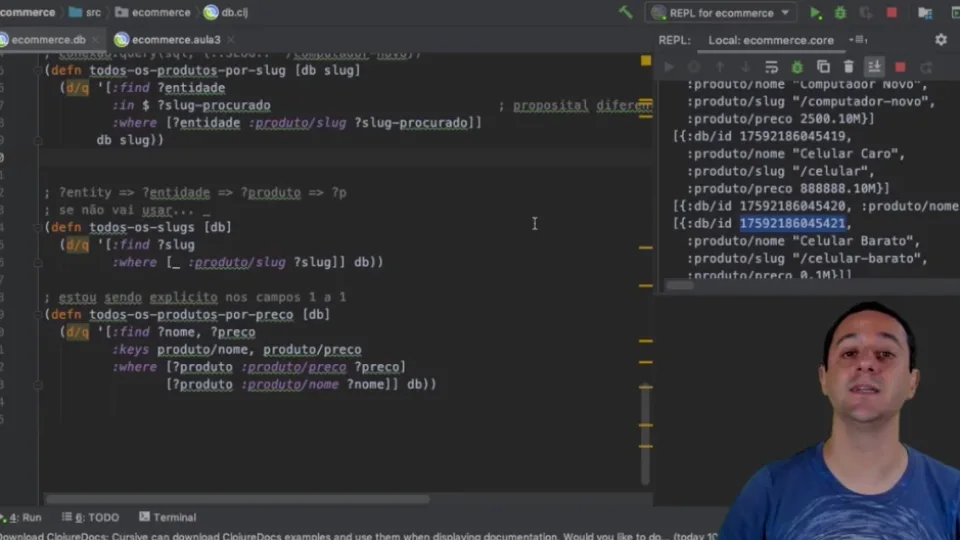Click the src folder breadcrumb
Viewport: 960px width, 540px height.
tap(85, 12)
